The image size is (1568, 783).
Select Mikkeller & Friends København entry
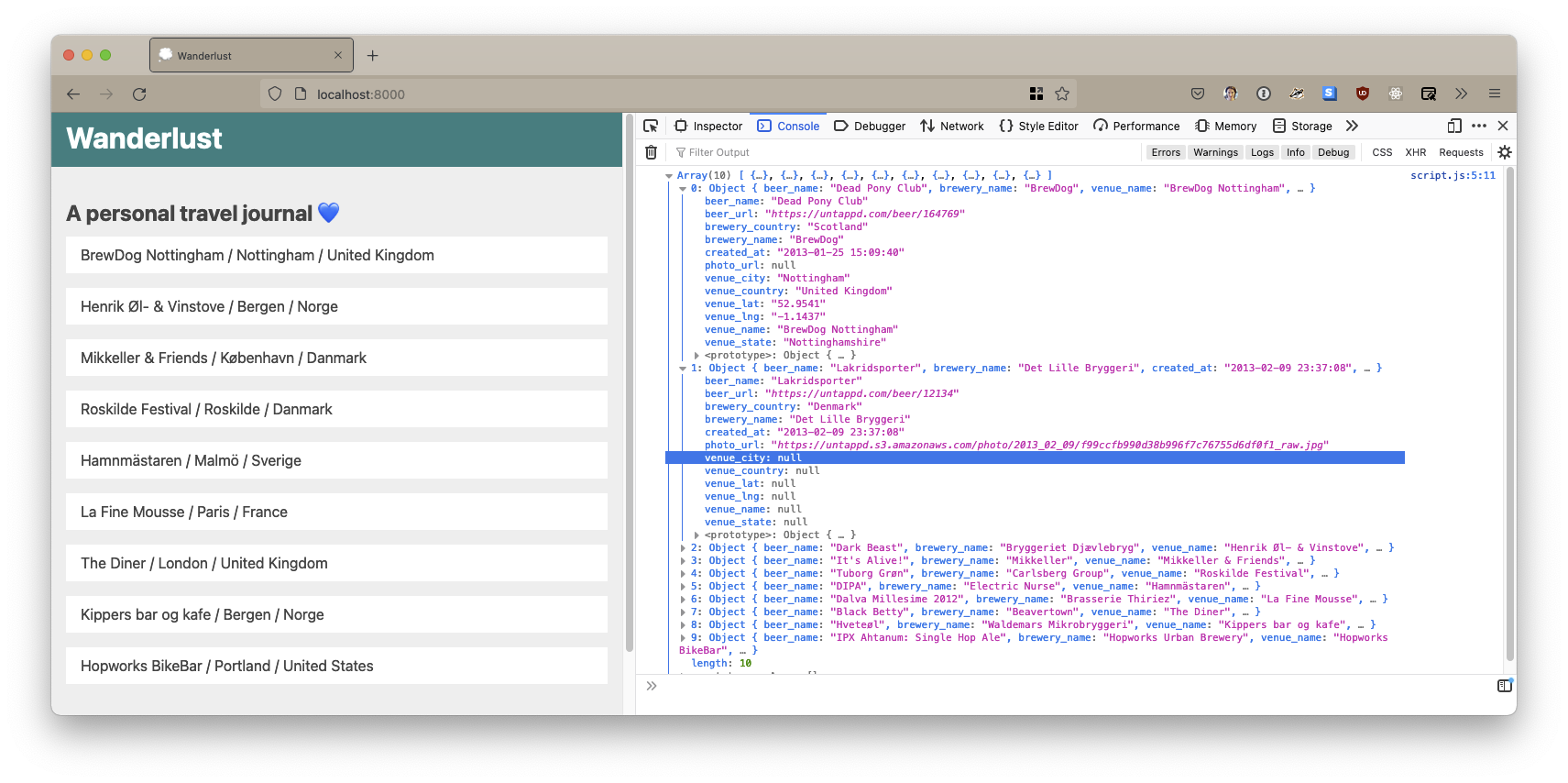(336, 358)
